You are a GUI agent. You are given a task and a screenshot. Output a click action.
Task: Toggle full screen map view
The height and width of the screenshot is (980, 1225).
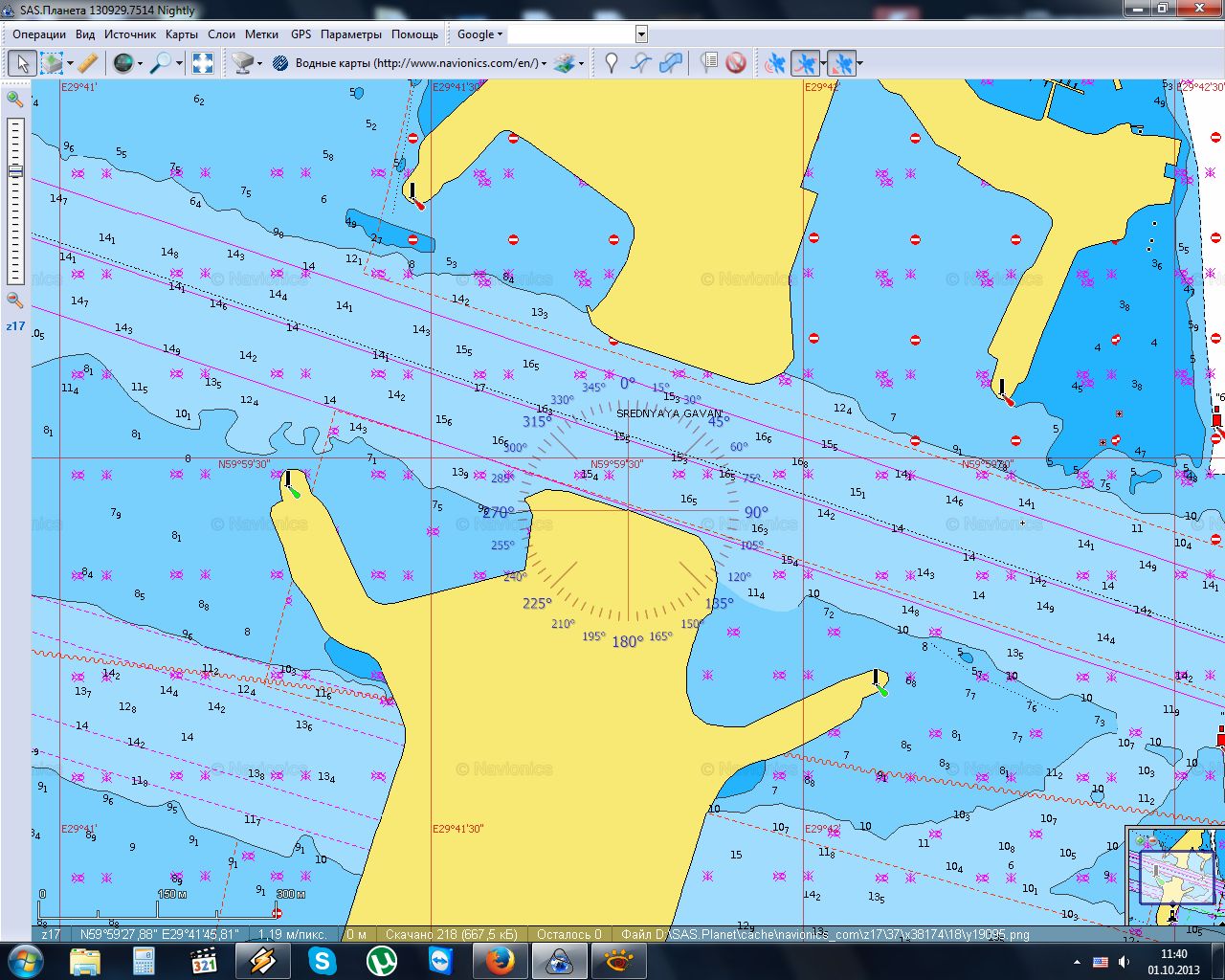203,63
